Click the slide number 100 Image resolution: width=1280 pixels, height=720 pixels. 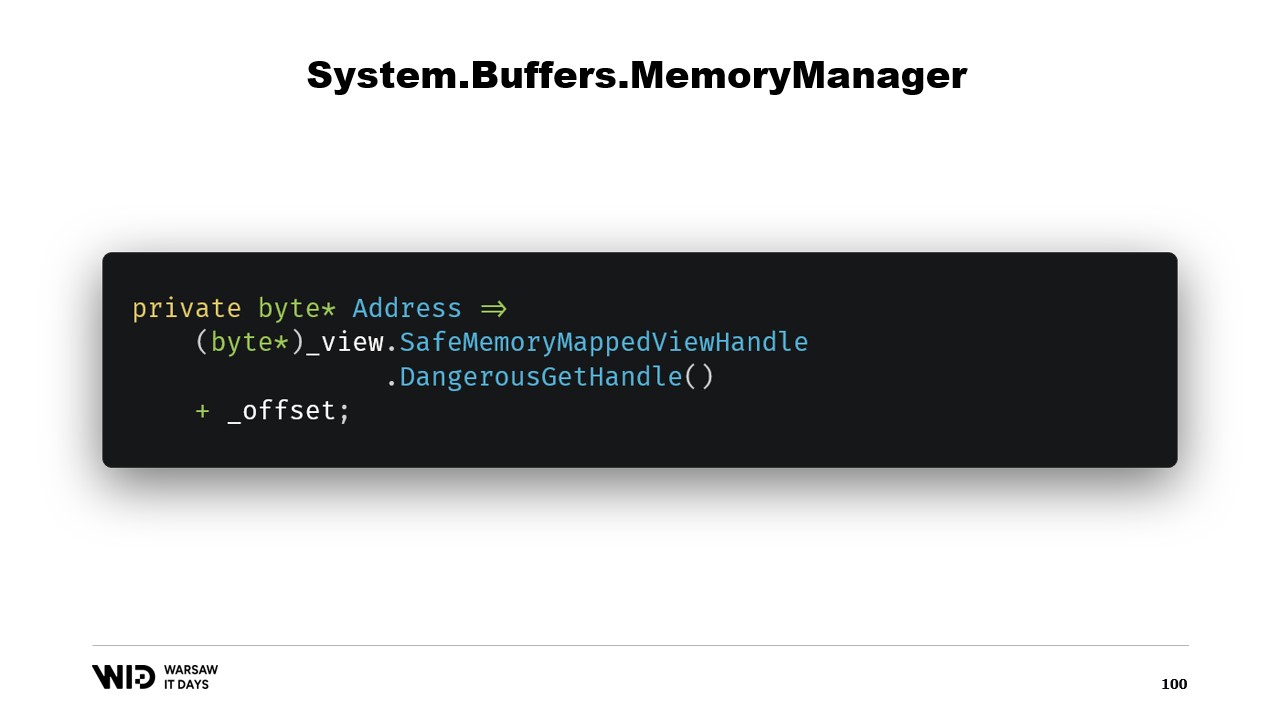(x=1174, y=684)
